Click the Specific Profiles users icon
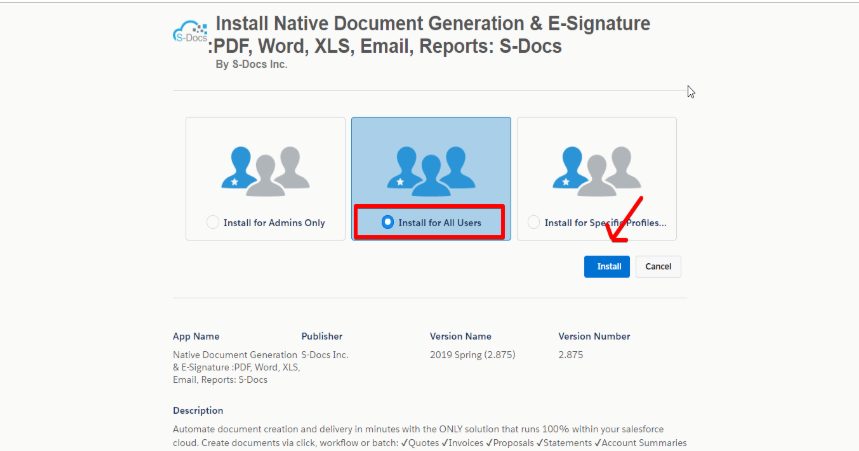859x451 pixels. click(x=597, y=171)
